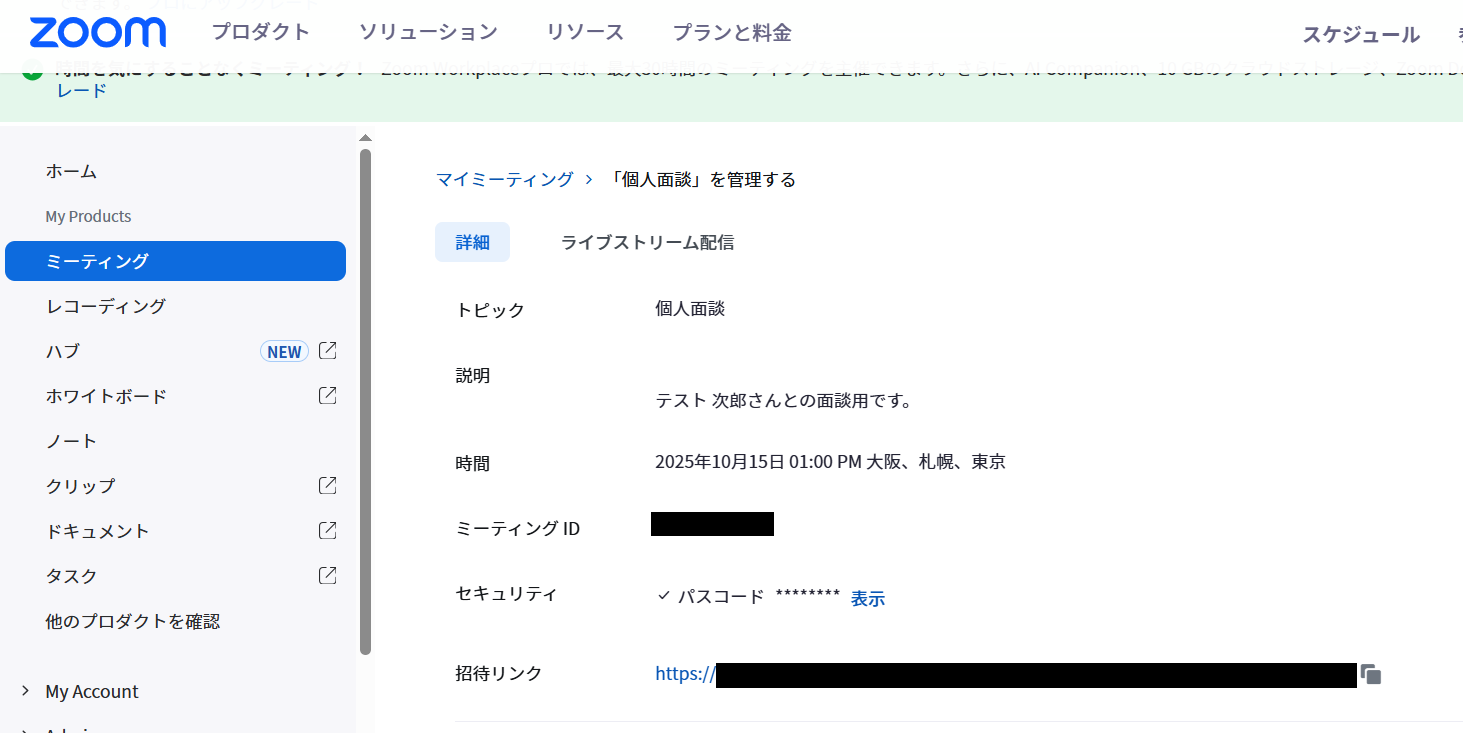Click the sidebar scrollbar up arrow
The height and width of the screenshot is (733, 1463).
tap(365, 138)
